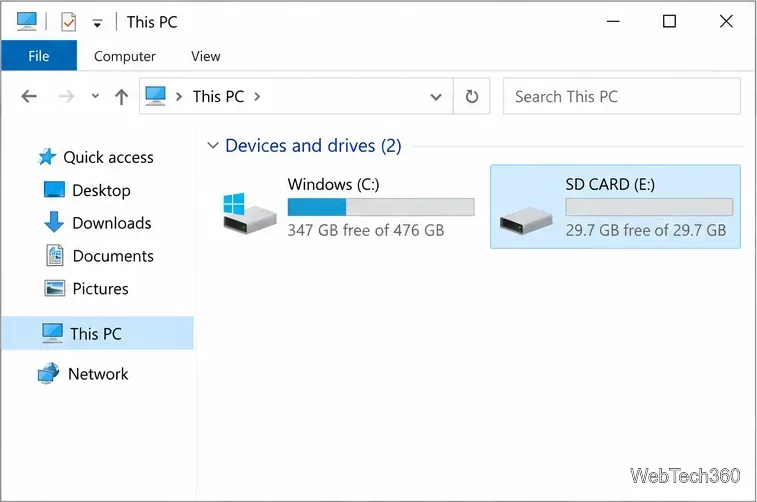Viewport: 757px width, 502px height.
Task: Click the SD CARD (E:) usage bar
Action: (x=649, y=207)
